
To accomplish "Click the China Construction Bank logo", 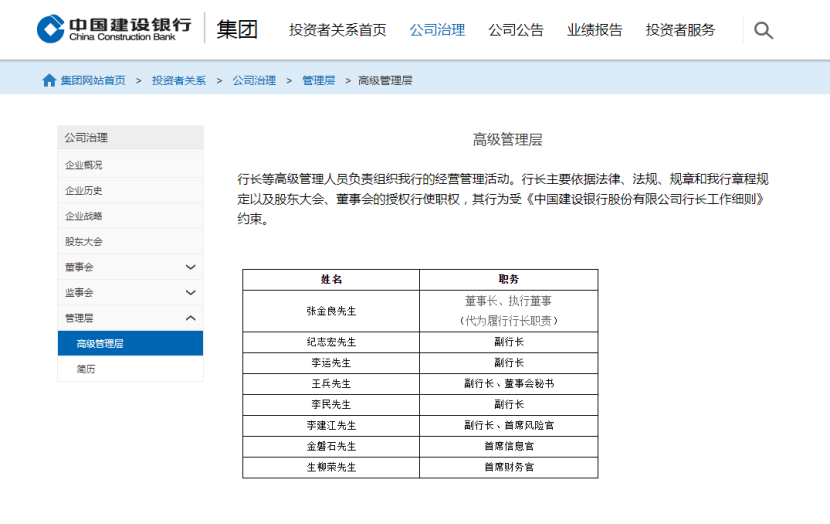I will (x=113, y=29).
